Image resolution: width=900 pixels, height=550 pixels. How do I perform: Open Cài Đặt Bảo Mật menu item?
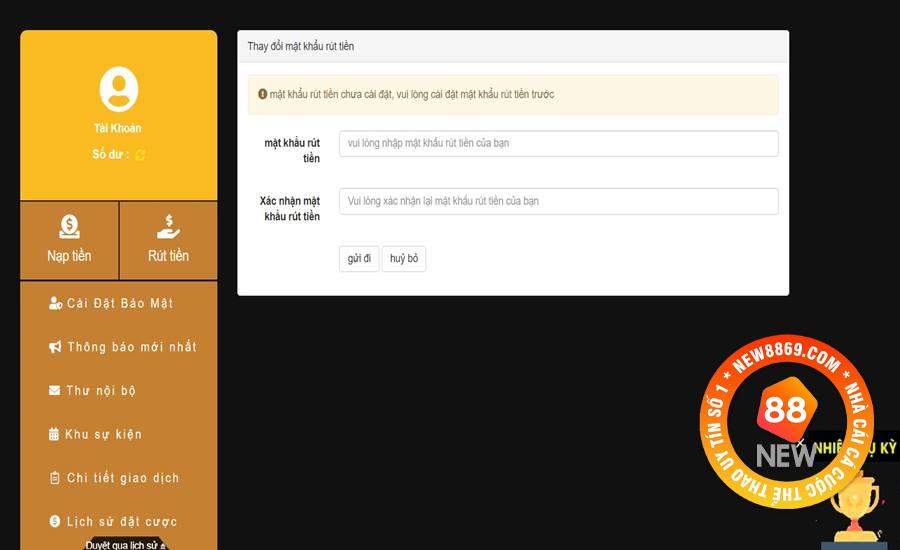tap(120, 303)
